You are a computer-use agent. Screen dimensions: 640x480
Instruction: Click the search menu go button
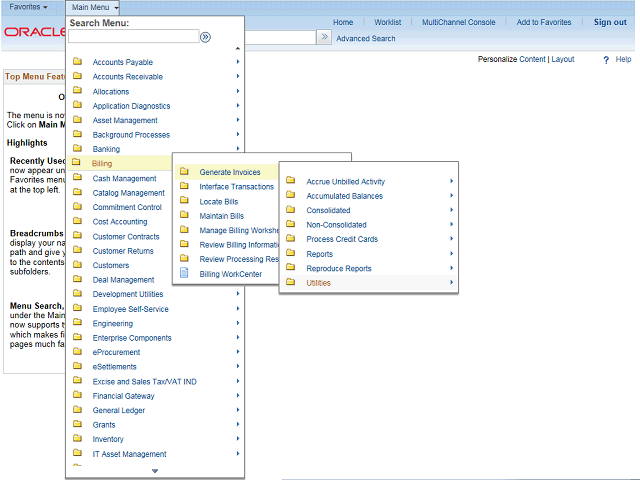(205, 37)
